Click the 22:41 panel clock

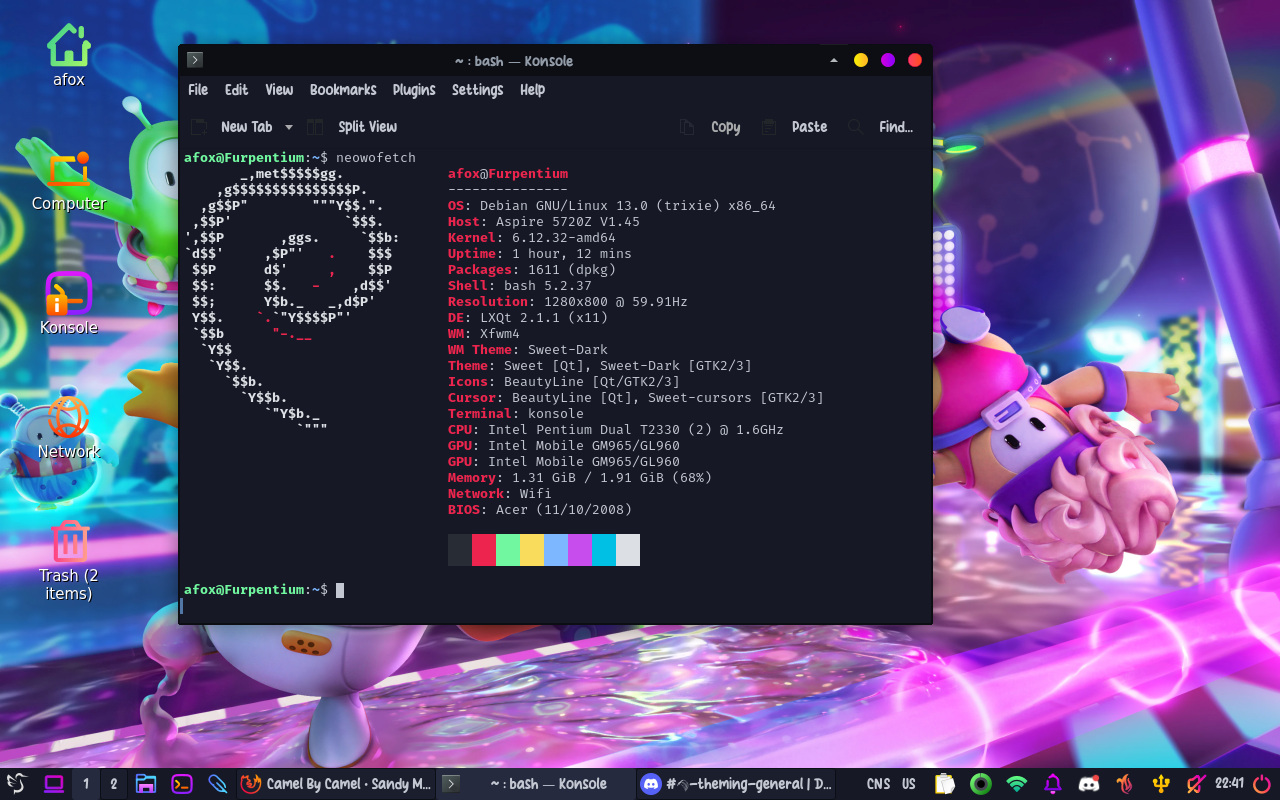(x=1229, y=784)
